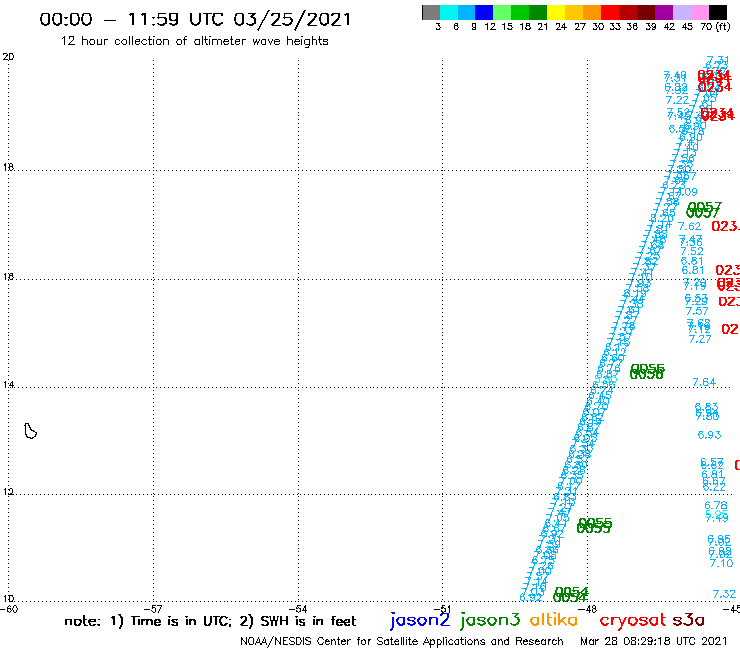Click the 14 latitude axis label
The height and width of the screenshot is (650, 740).
[x=8, y=385]
